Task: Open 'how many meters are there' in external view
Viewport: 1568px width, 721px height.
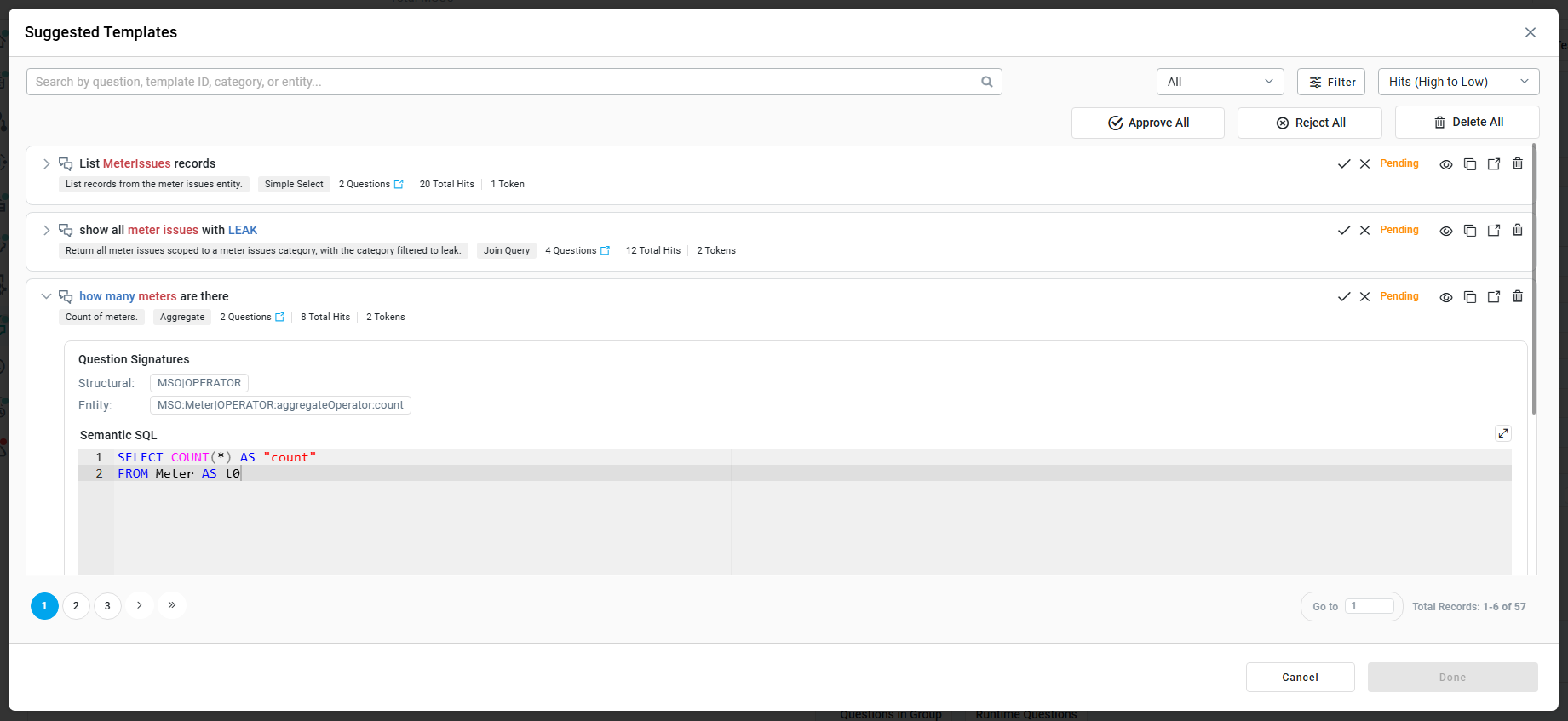Action: tap(1494, 297)
